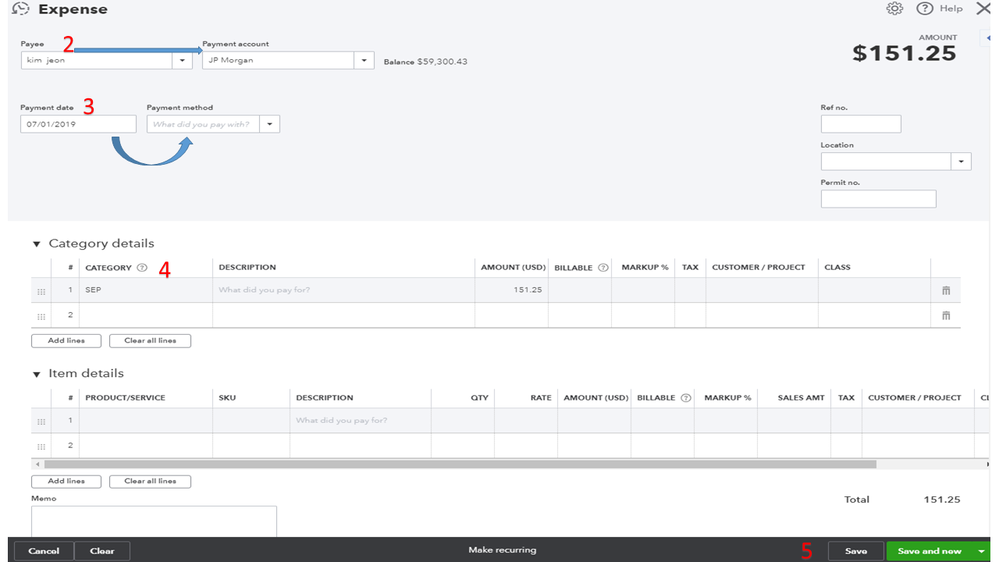Viewport: 999px width, 562px height.
Task: Open Help with the question mark icon
Action: (924, 8)
